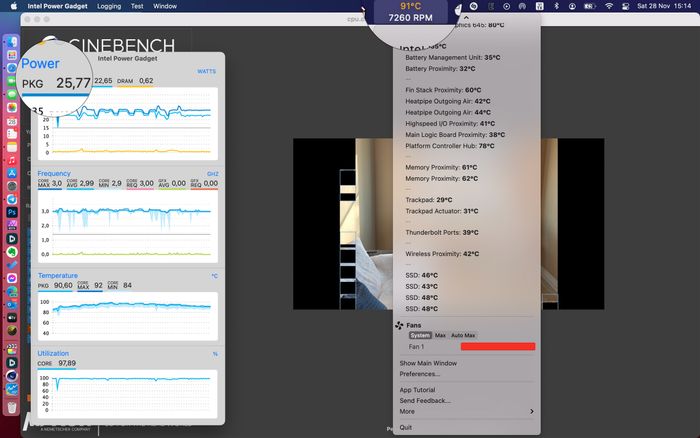Open Photos app in the Dock

tap(12, 108)
